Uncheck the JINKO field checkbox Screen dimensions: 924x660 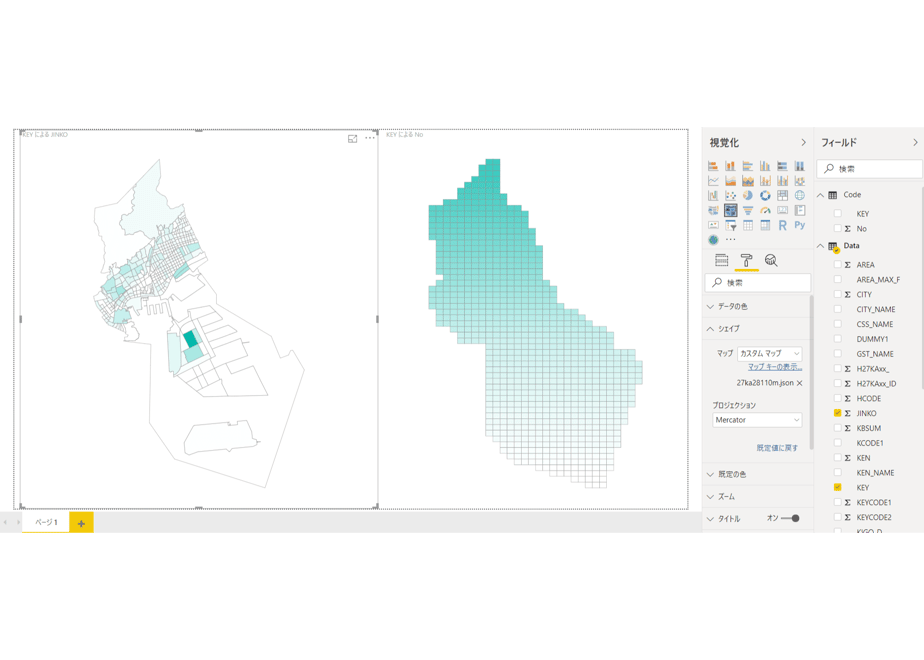[837, 413]
